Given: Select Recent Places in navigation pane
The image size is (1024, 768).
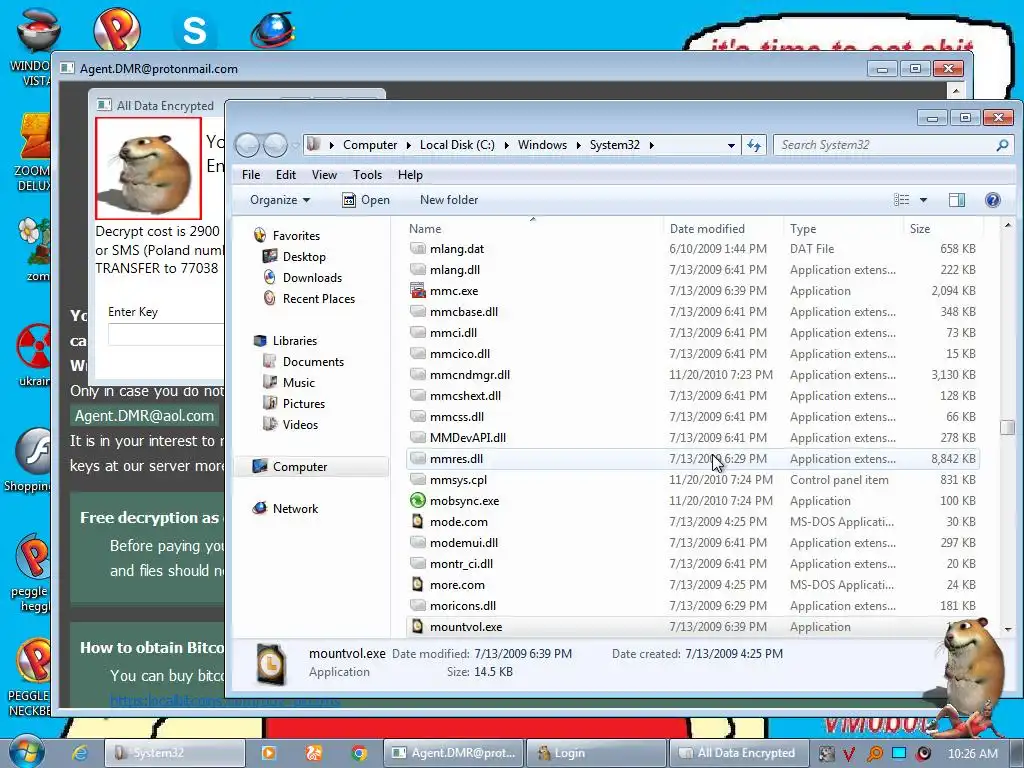Looking at the screenshot, I should tap(319, 298).
